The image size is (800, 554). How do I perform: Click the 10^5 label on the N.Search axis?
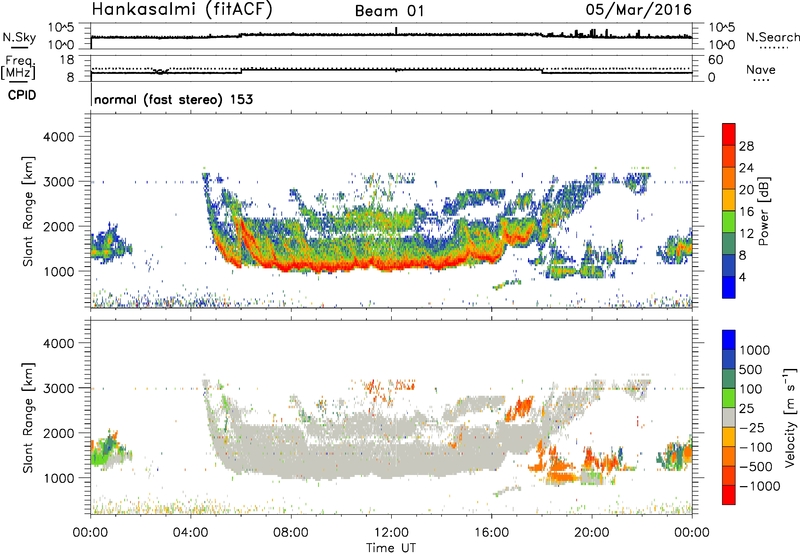pos(722,28)
